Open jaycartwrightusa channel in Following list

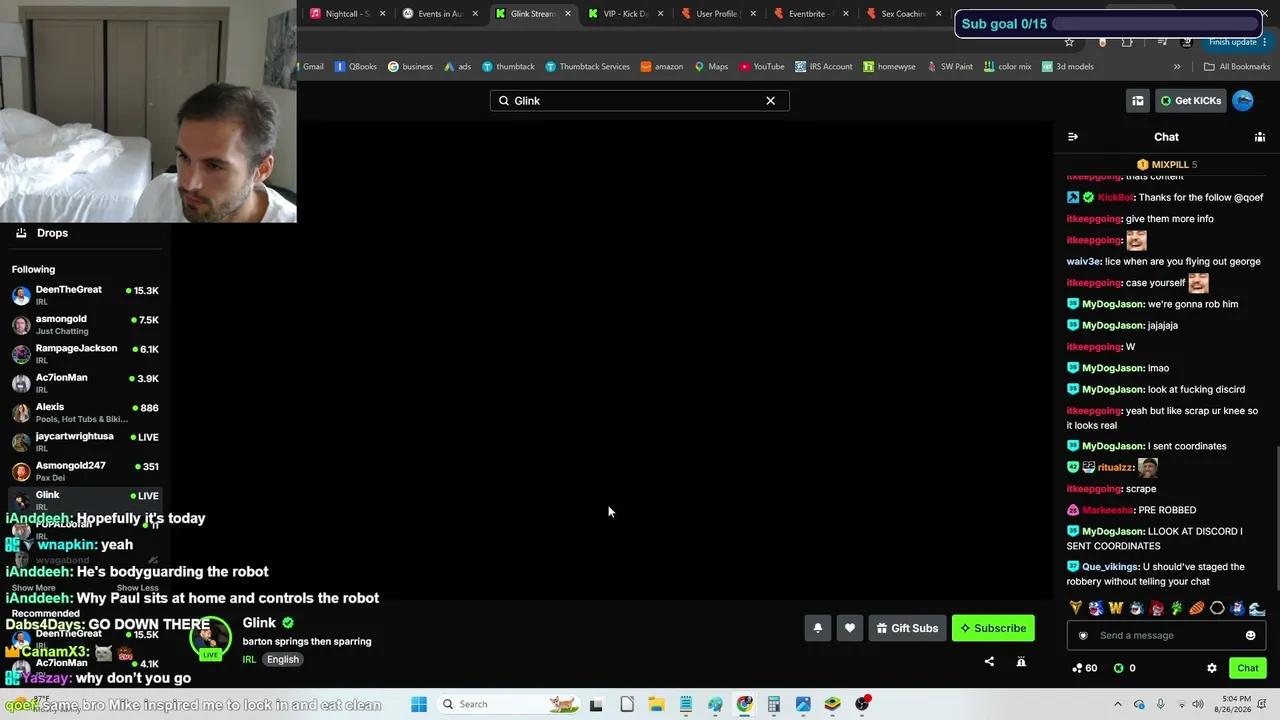[85, 442]
